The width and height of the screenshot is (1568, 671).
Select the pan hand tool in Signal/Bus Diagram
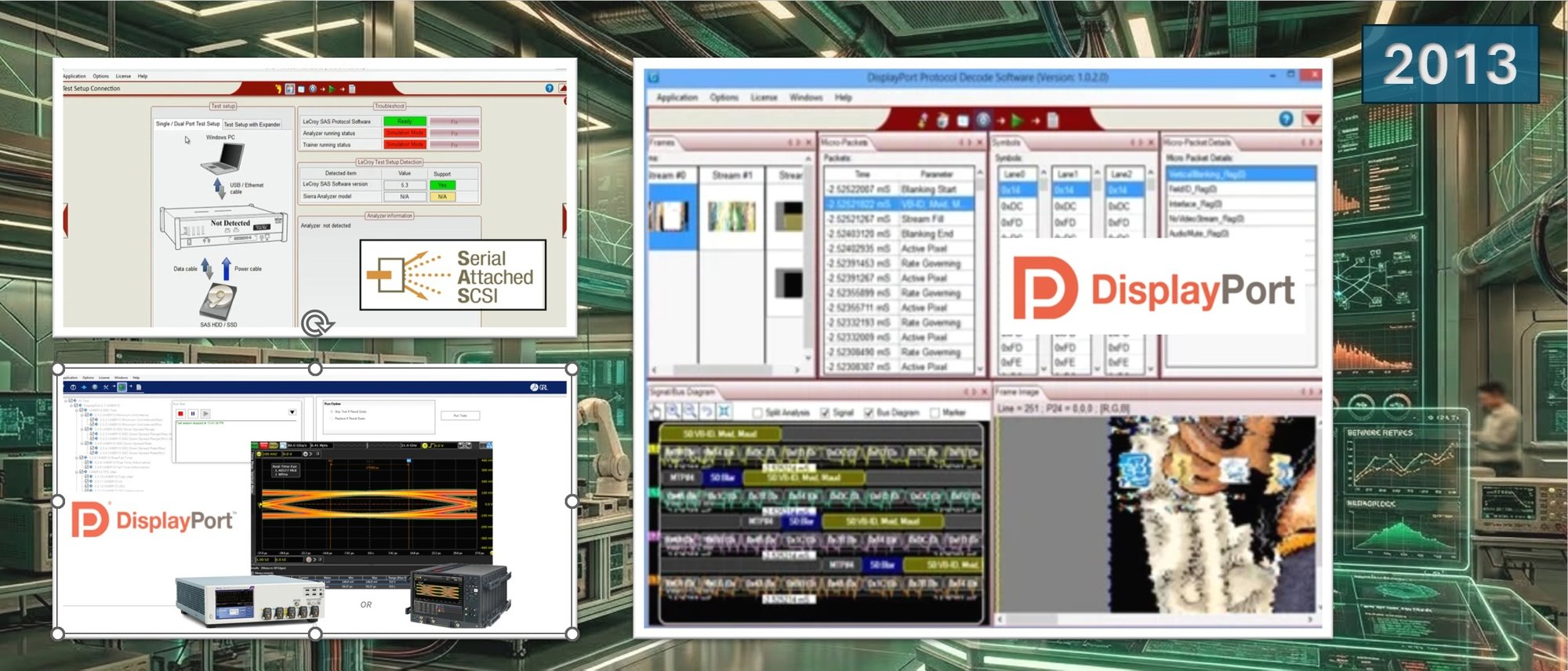click(x=655, y=412)
